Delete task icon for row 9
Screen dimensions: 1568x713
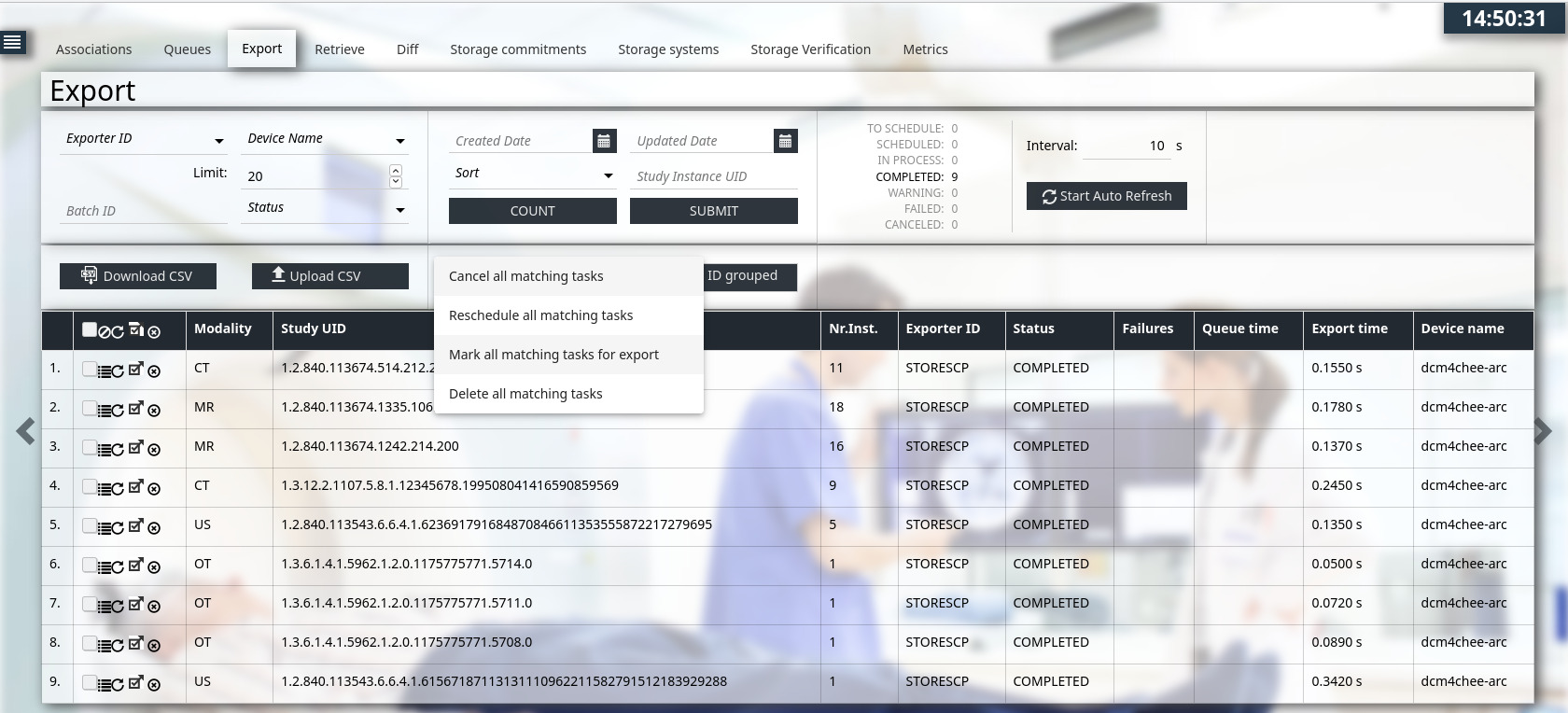154,684
